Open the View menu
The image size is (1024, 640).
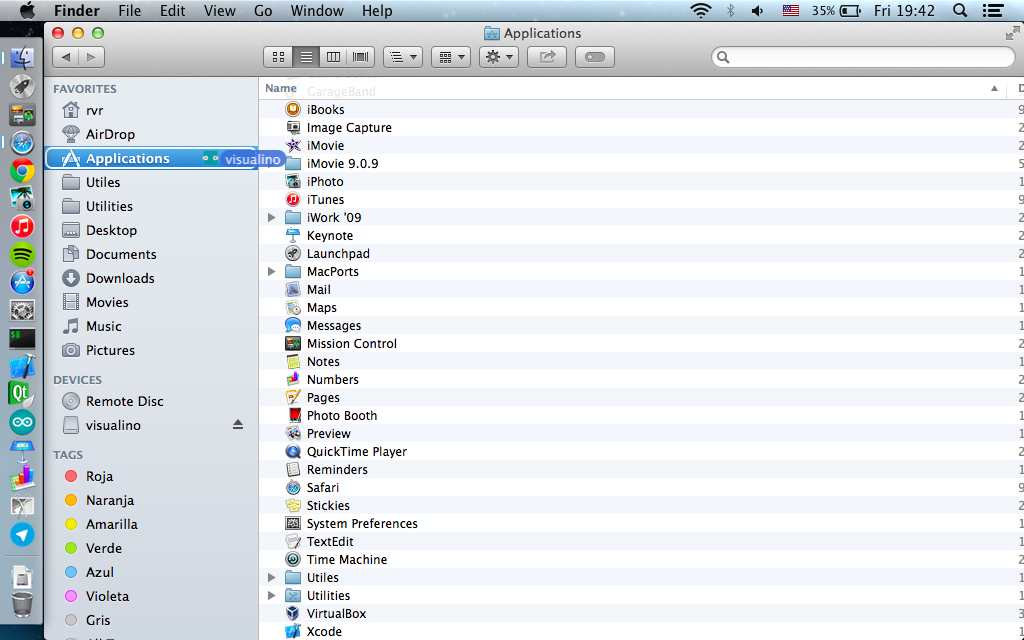(x=219, y=10)
